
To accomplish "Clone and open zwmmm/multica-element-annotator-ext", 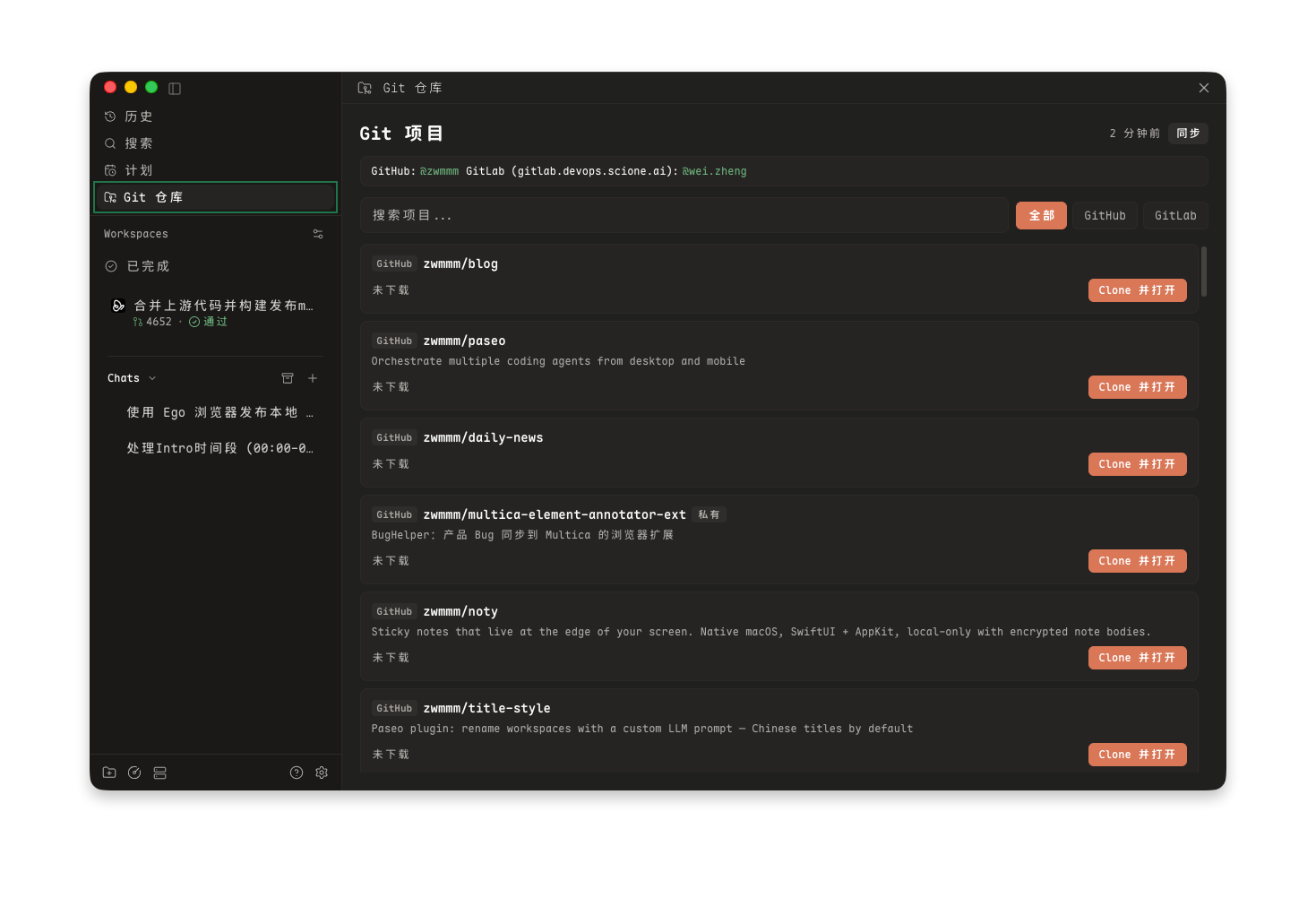I will click(x=1137, y=561).
